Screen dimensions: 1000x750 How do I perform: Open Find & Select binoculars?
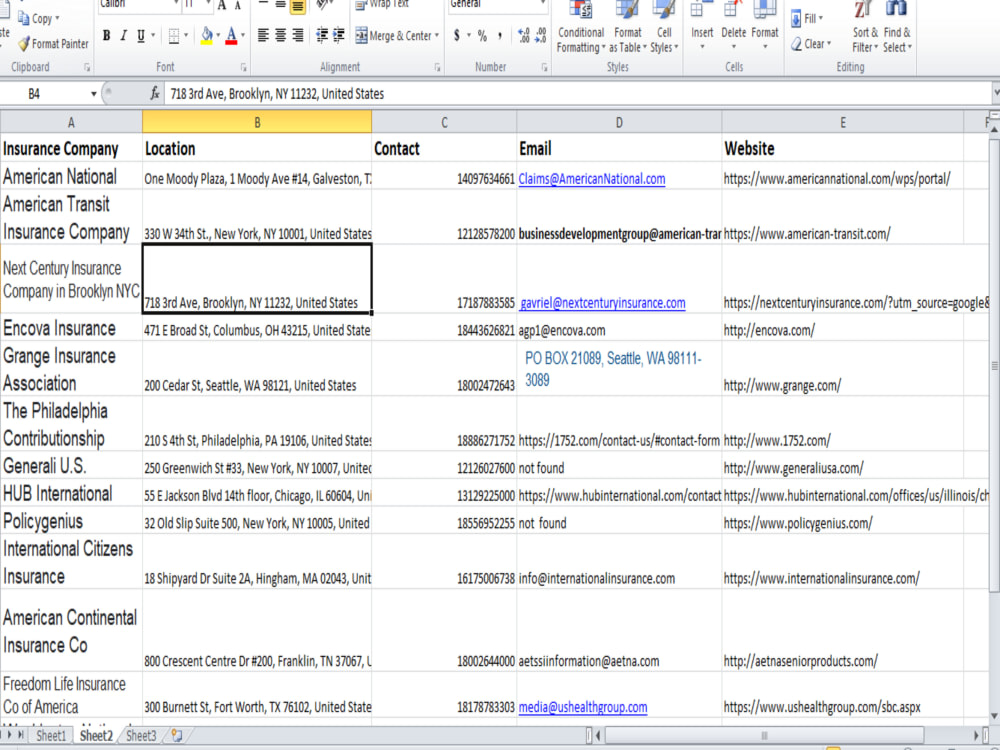897,27
